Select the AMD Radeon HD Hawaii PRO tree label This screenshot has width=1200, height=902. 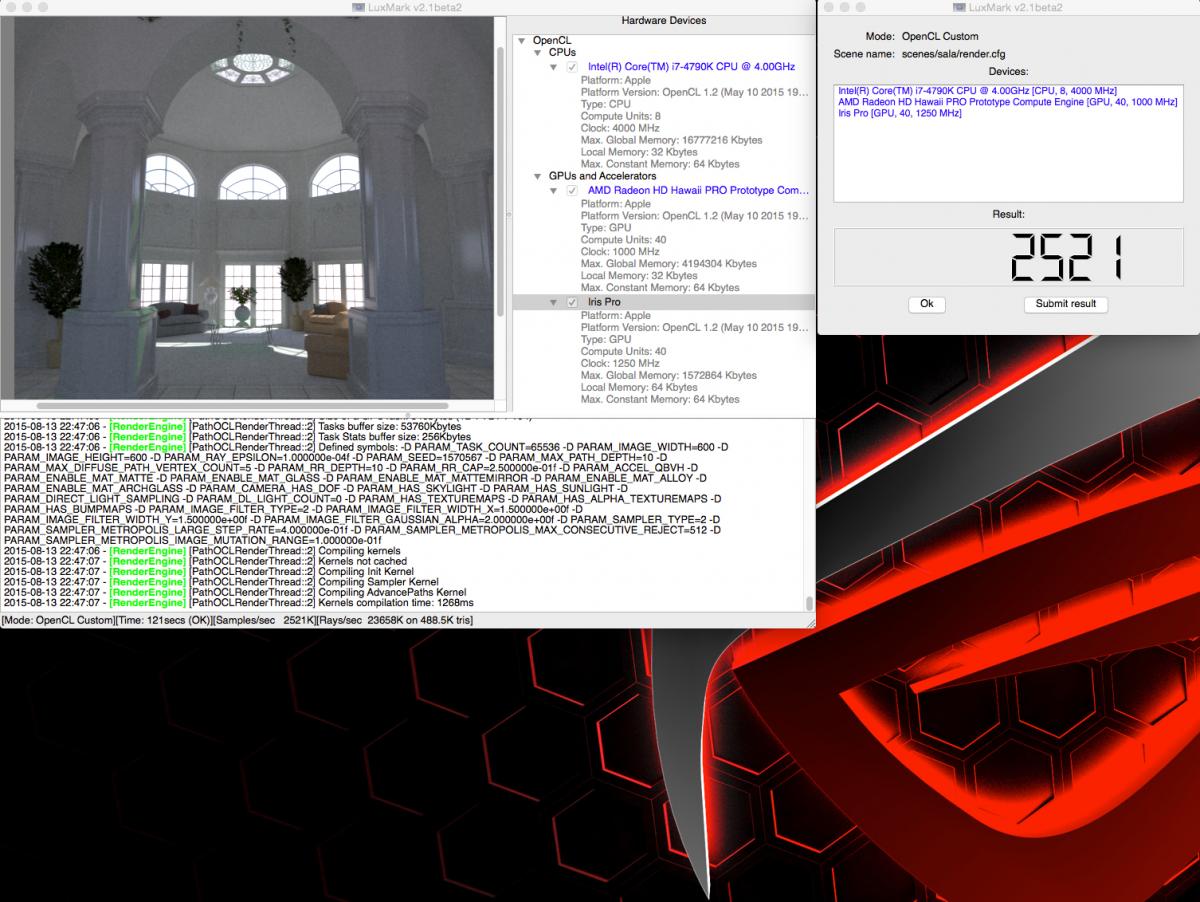pos(698,190)
